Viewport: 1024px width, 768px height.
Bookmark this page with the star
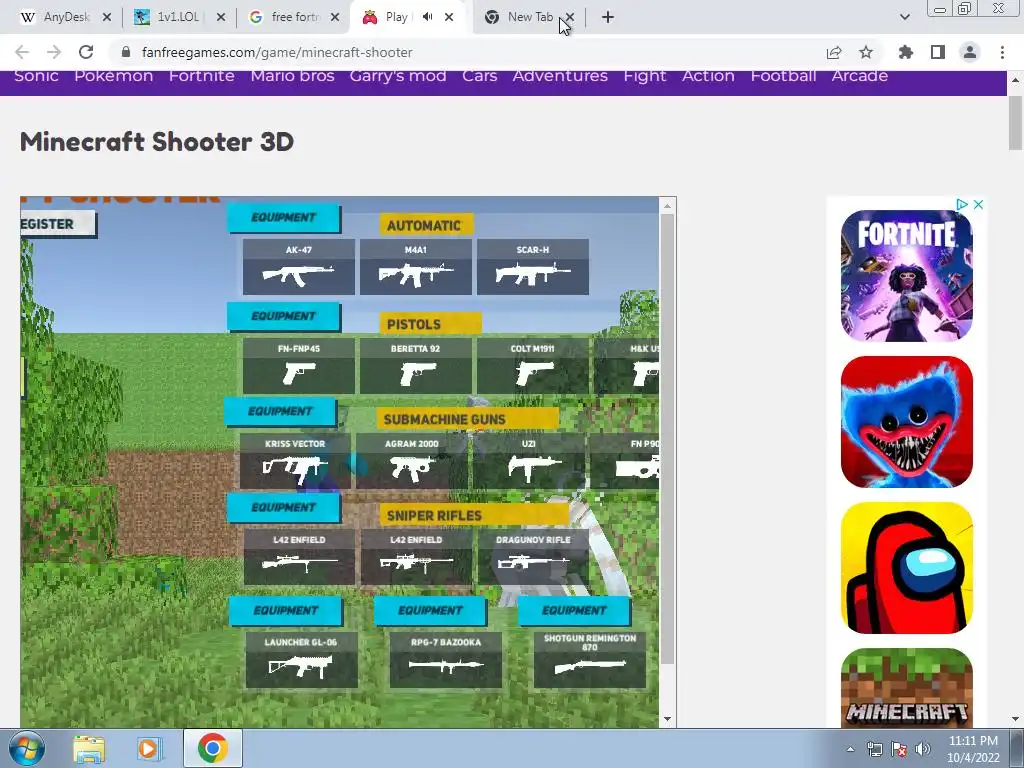(865, 52)
